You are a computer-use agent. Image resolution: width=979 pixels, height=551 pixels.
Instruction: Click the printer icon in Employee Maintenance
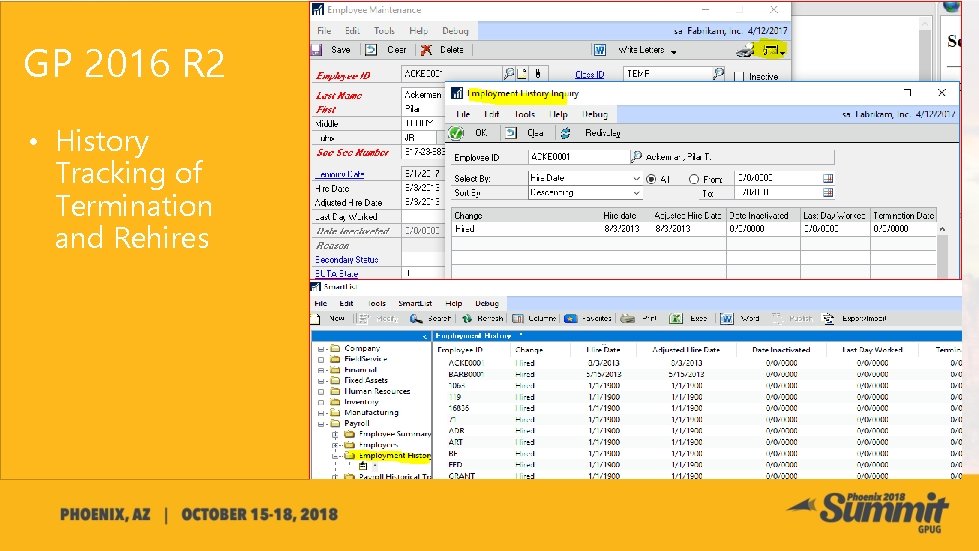(x=745, y=50)
